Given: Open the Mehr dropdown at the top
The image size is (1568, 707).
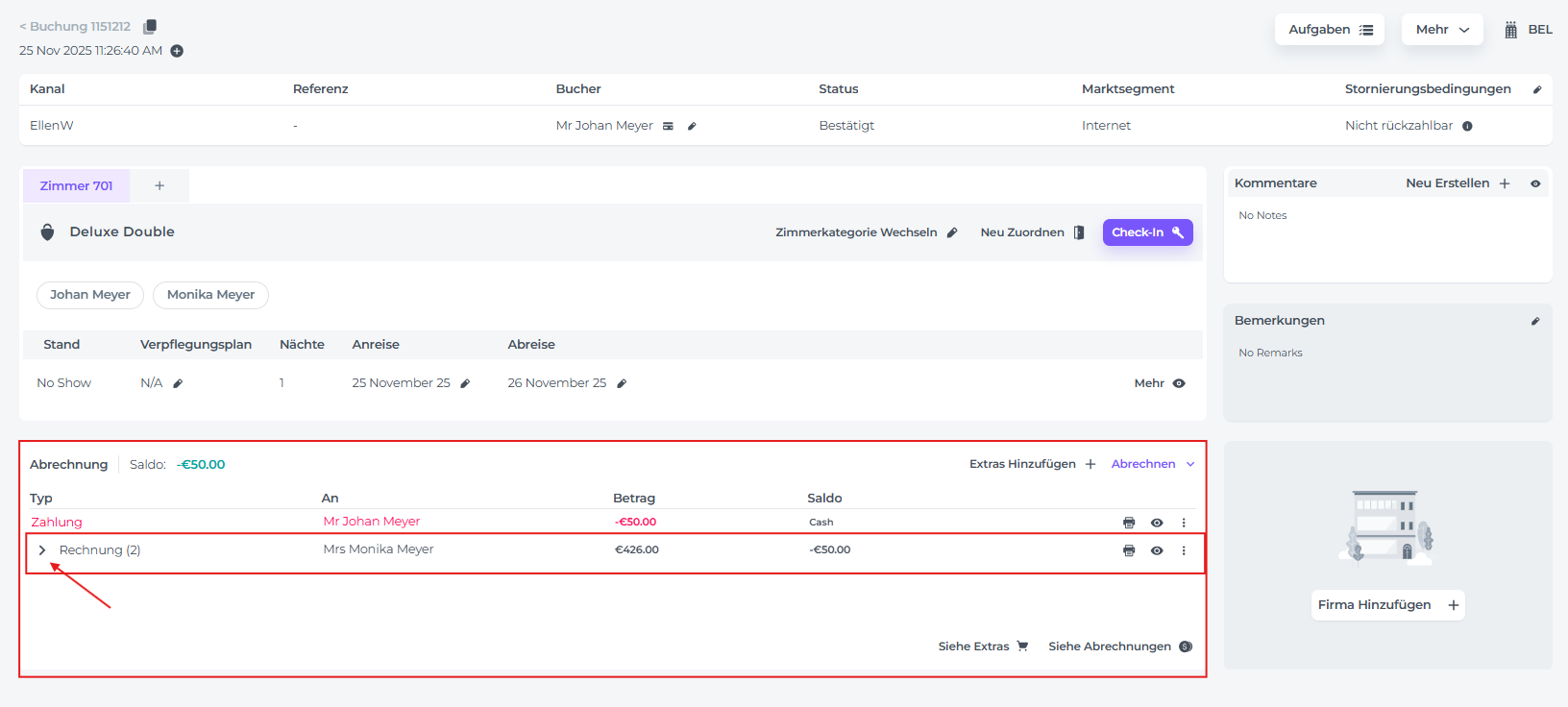Looking at the screenshot, I should 1441,30.
